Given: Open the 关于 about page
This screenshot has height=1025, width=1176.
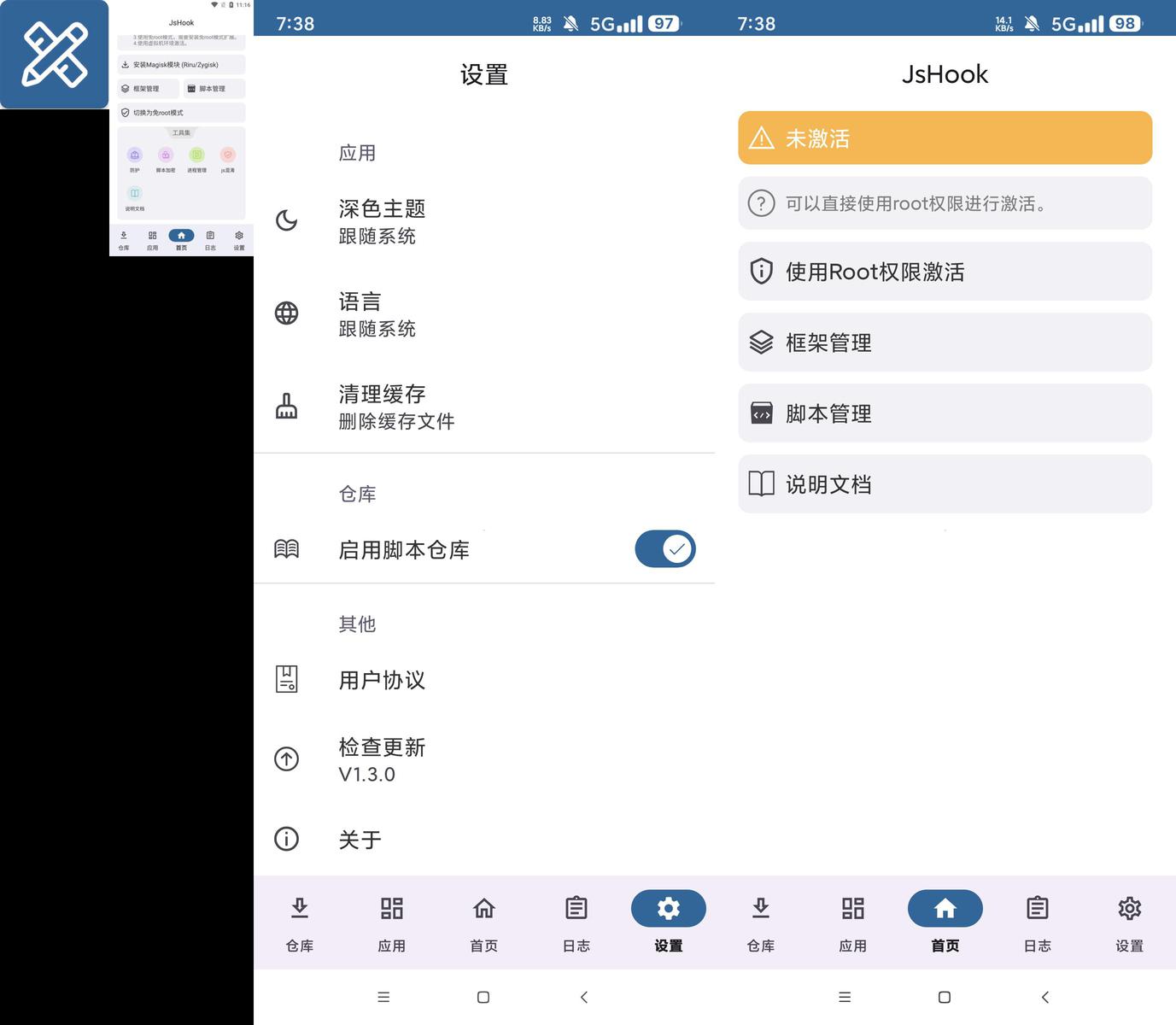Looking at the screenshot, I should (484, 840).
